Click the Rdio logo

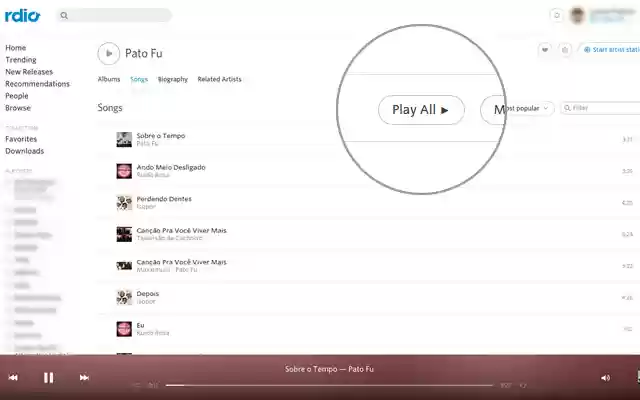(22, 16)
